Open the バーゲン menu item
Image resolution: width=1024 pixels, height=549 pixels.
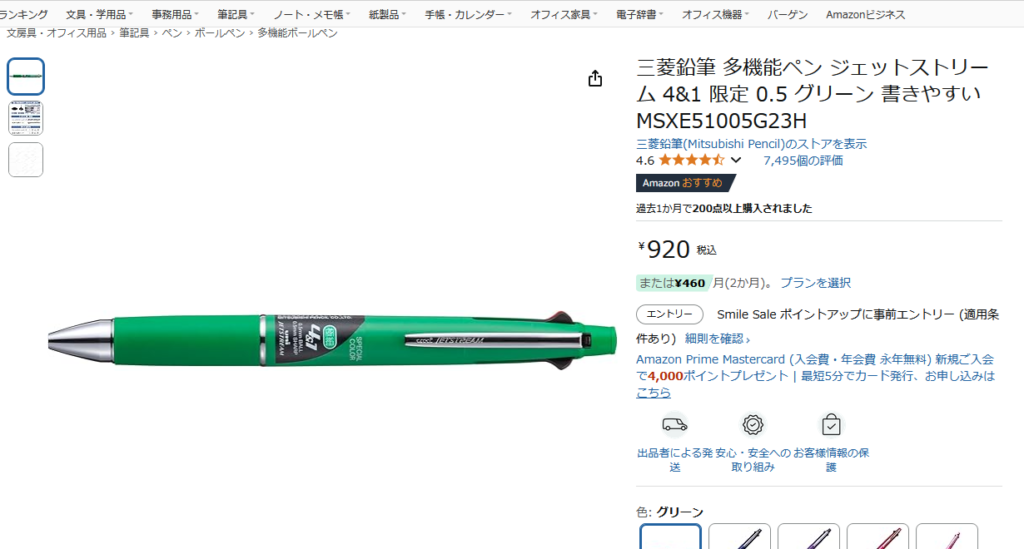pyautogui.click(x=787, y=14)
